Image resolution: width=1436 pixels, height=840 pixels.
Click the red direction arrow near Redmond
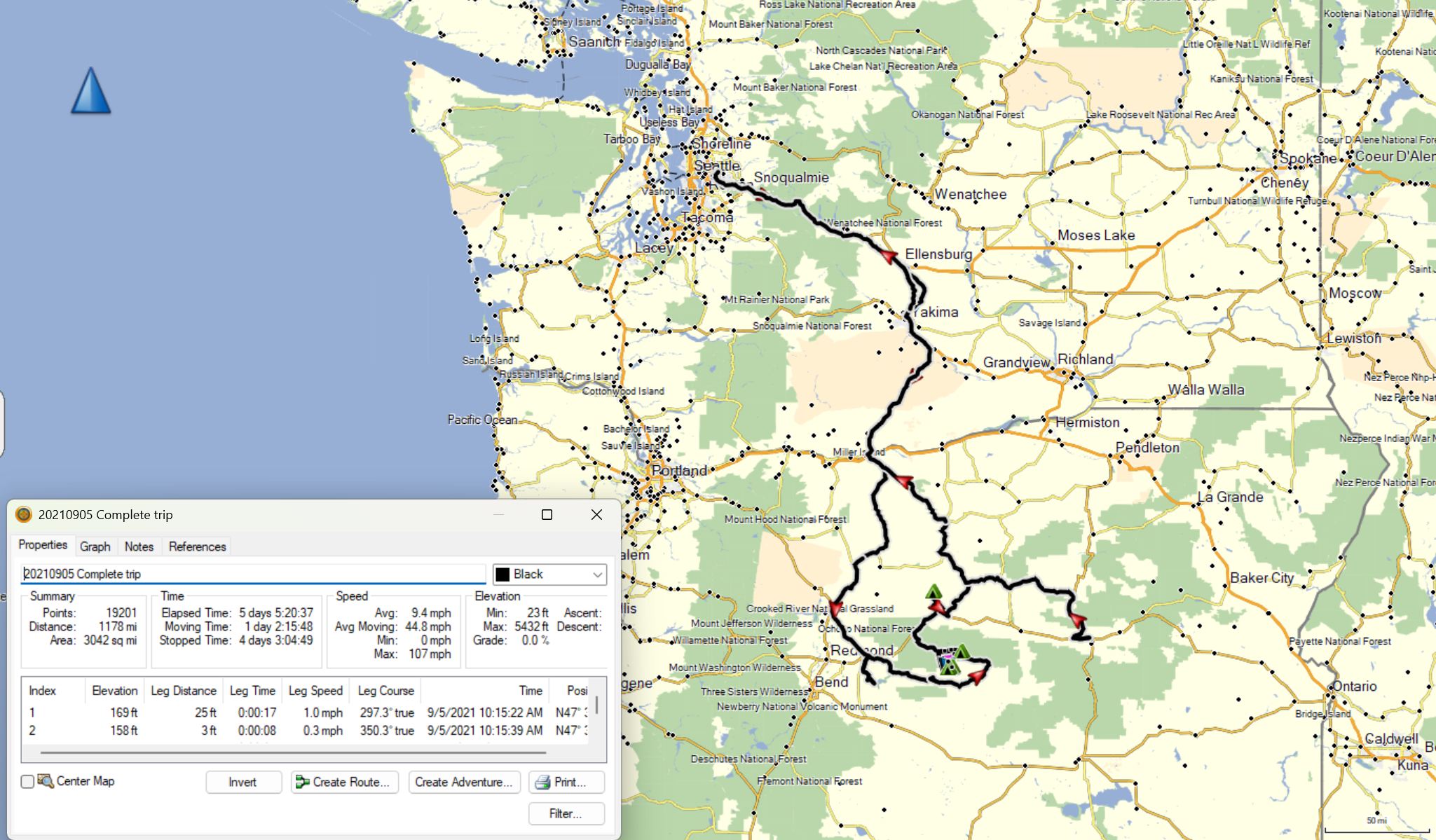coord(835,608)
